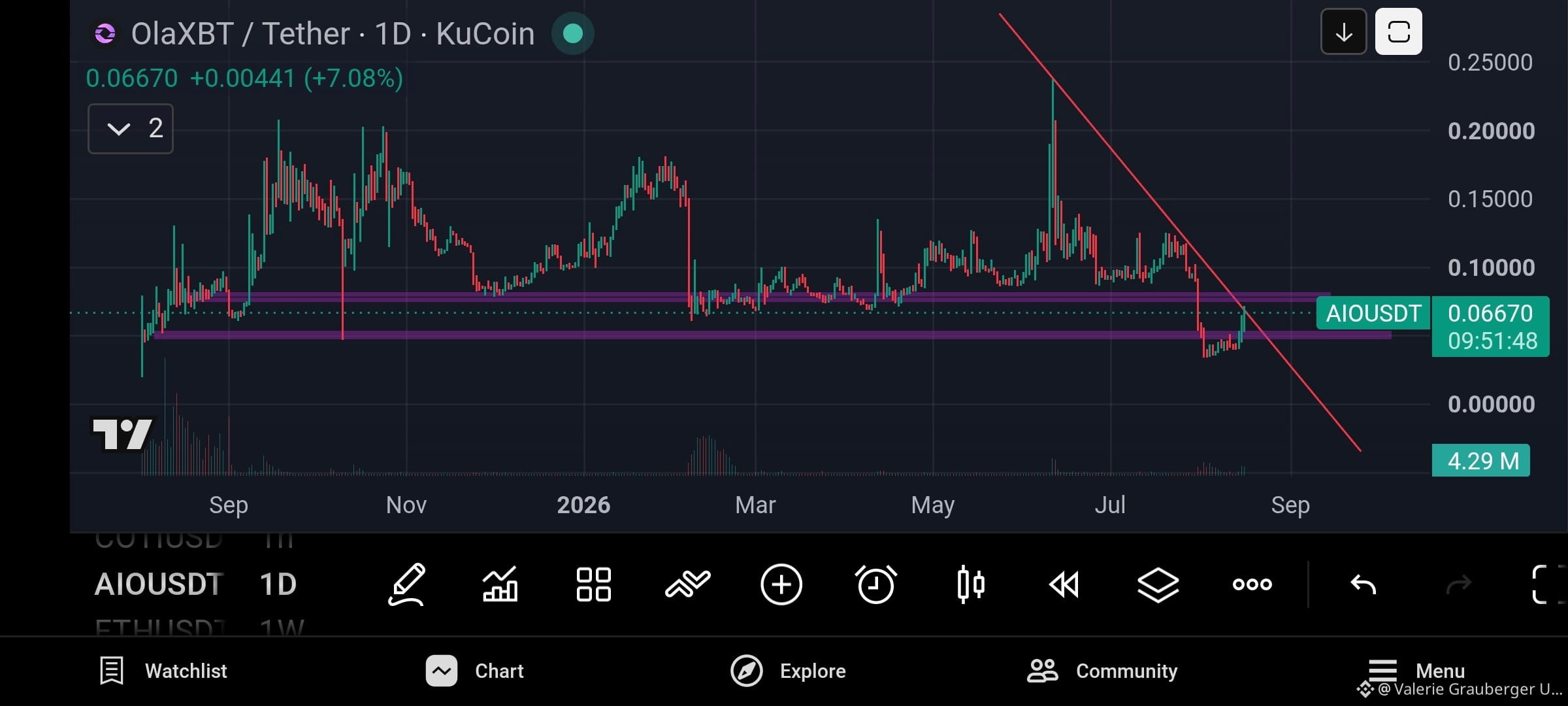Switch to the Chart tab
Viewport: 1568px width, 706px height.
(x=475, y=671)
